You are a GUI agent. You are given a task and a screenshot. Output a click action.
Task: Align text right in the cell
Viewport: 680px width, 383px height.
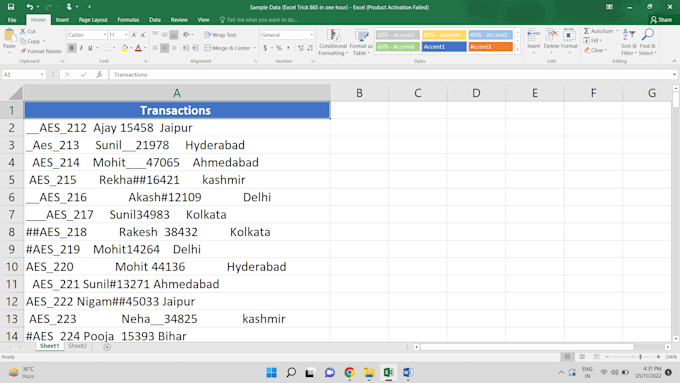(x=173, y=48)
